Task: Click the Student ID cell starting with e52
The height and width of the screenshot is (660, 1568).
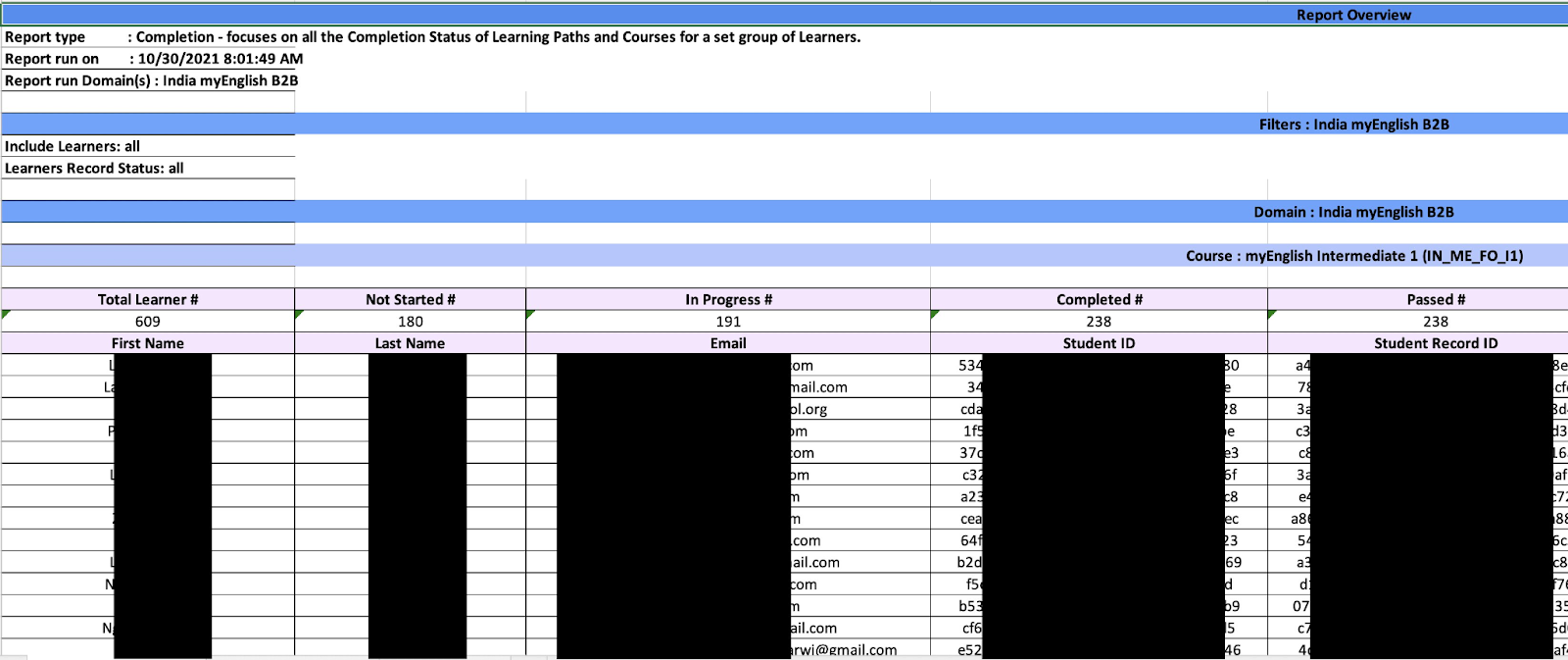Action: 1099,649
